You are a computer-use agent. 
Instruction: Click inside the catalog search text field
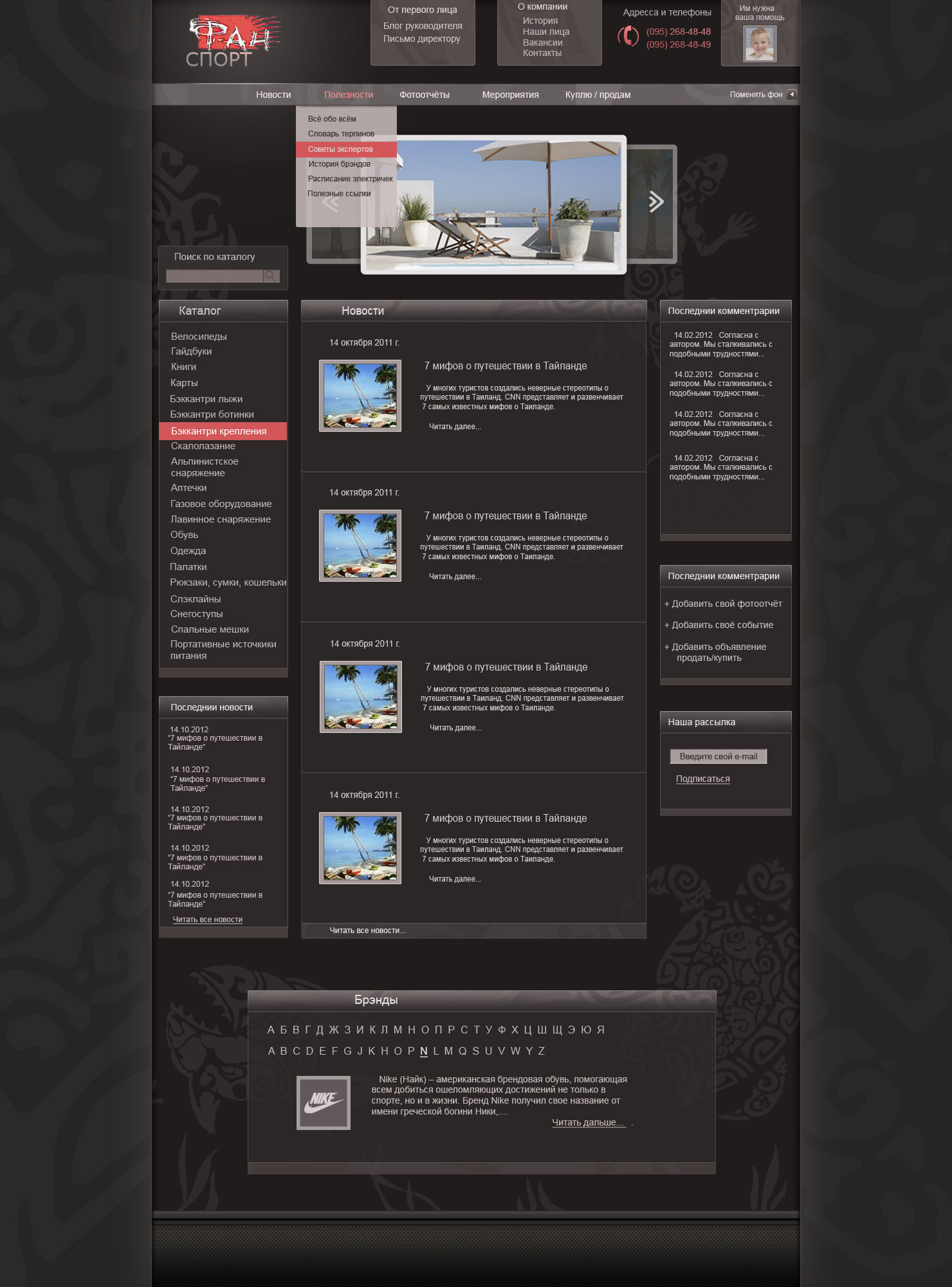click(214, 276)
